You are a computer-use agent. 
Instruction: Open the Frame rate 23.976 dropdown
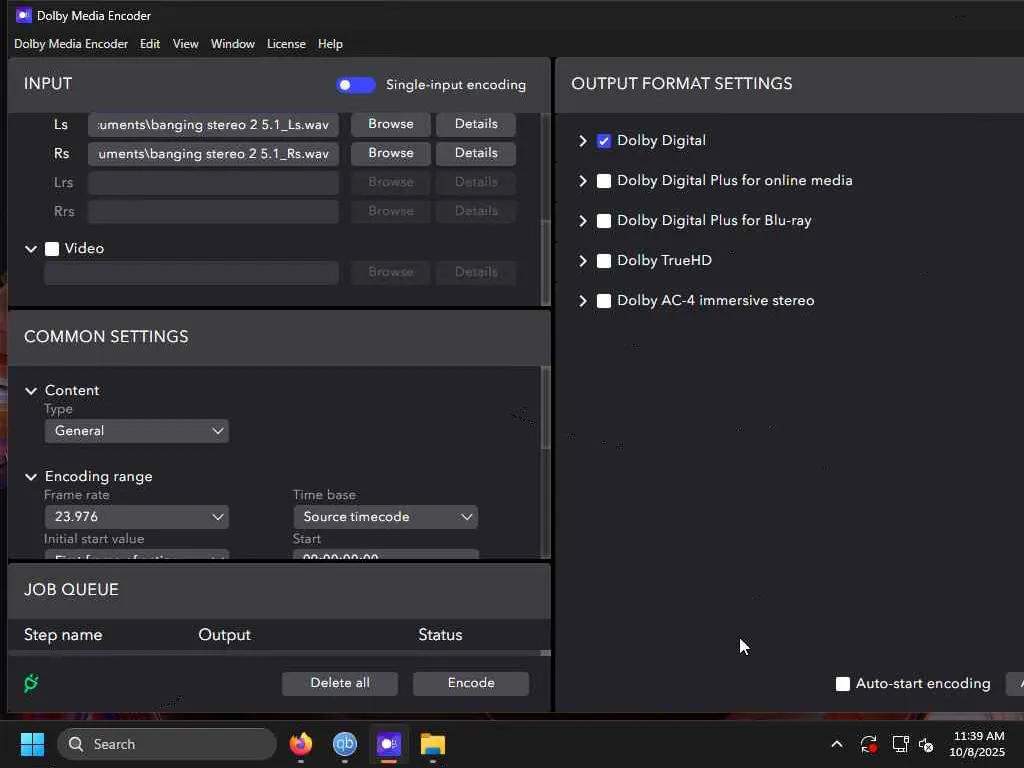(136, 517)
